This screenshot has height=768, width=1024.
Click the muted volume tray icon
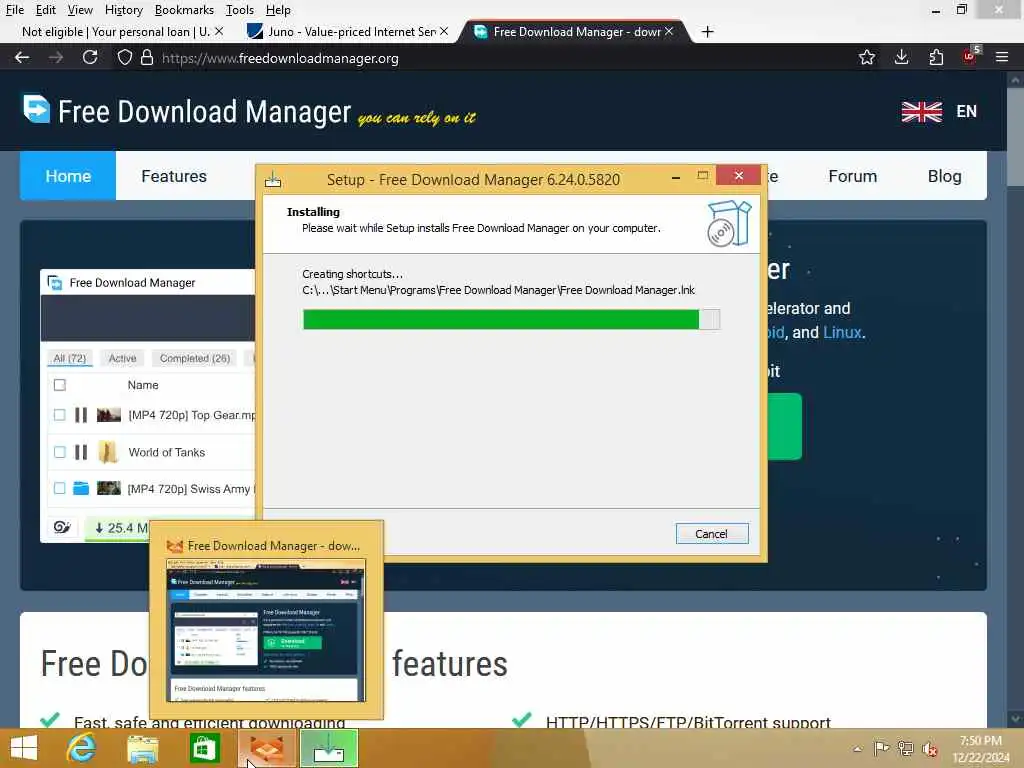[929, 749]
